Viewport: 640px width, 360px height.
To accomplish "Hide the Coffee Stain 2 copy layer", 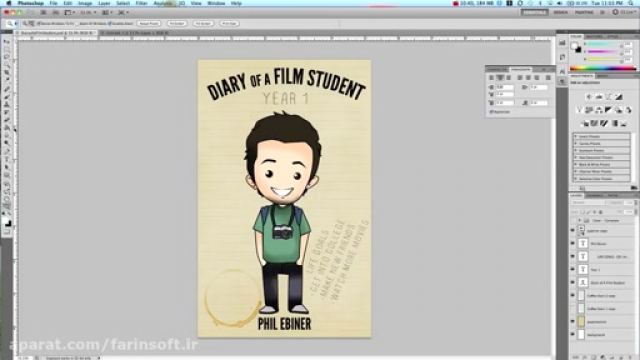I will (573, 296).
